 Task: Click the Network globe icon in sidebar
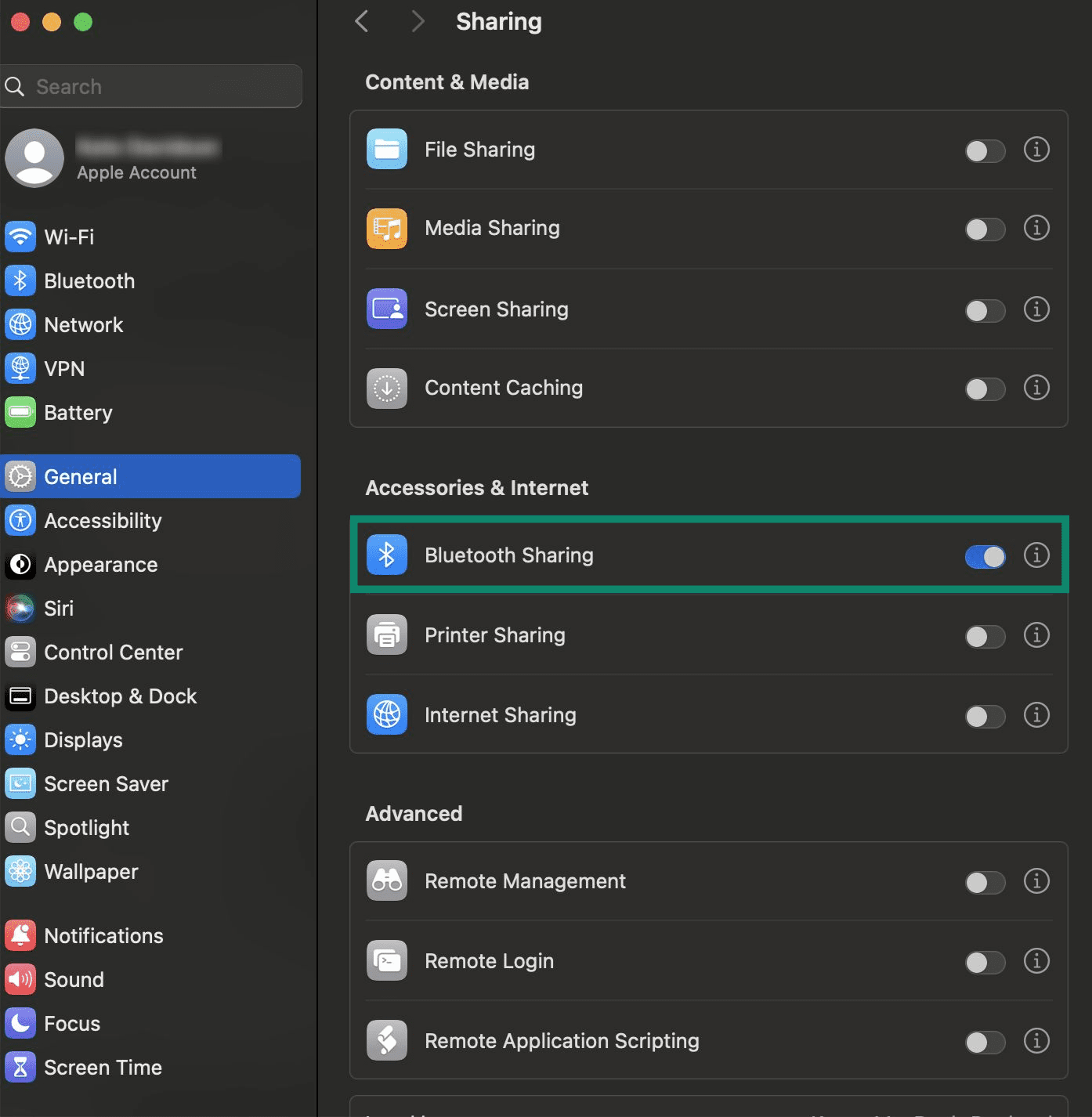[20, 324]
